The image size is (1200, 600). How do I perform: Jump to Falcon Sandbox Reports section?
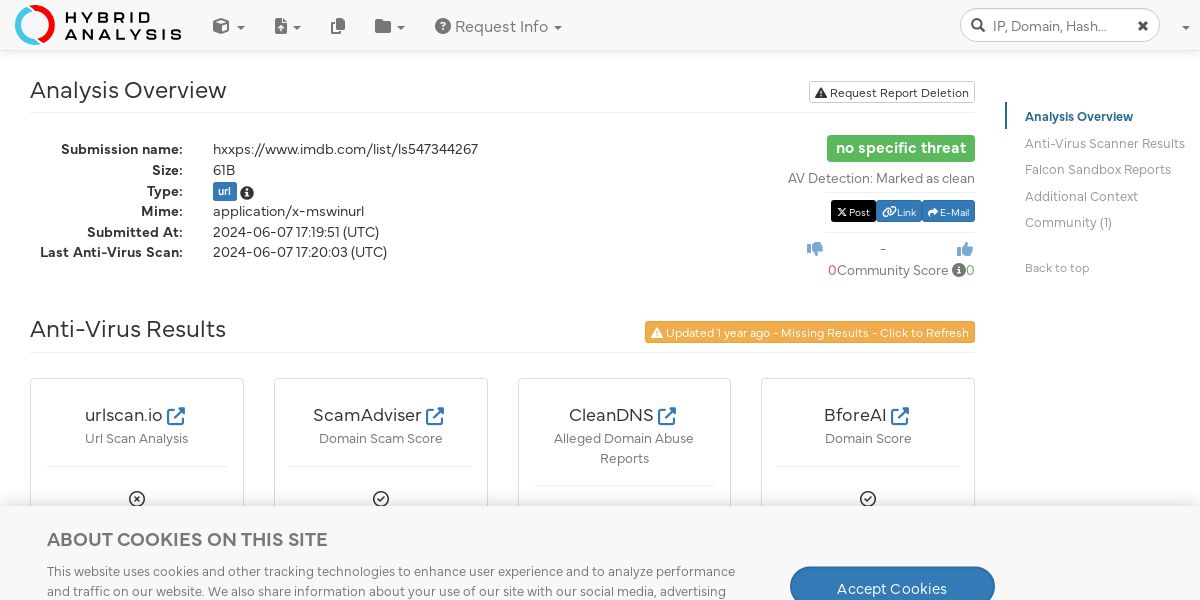[x=1098, y=170]
